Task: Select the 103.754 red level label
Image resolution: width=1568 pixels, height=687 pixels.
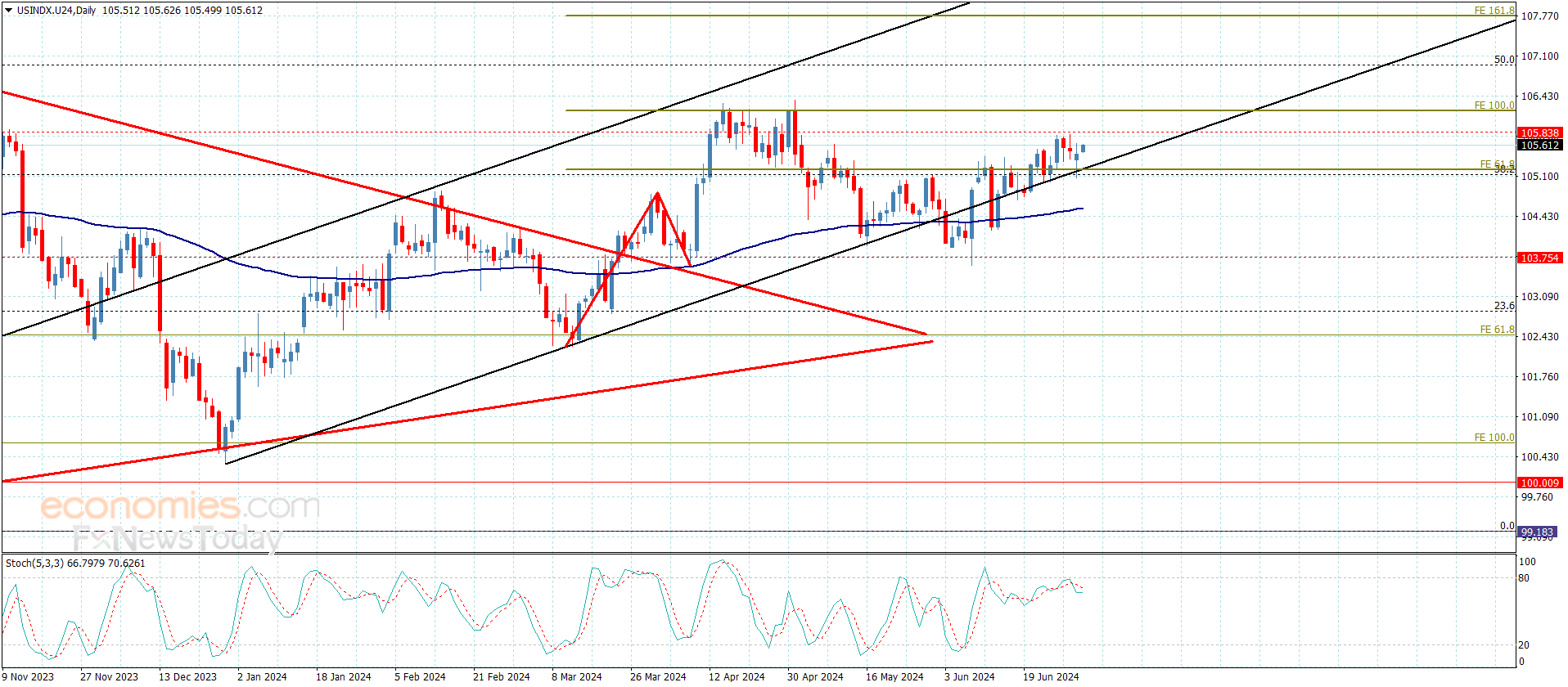Action: click(x=1539, y=258)
